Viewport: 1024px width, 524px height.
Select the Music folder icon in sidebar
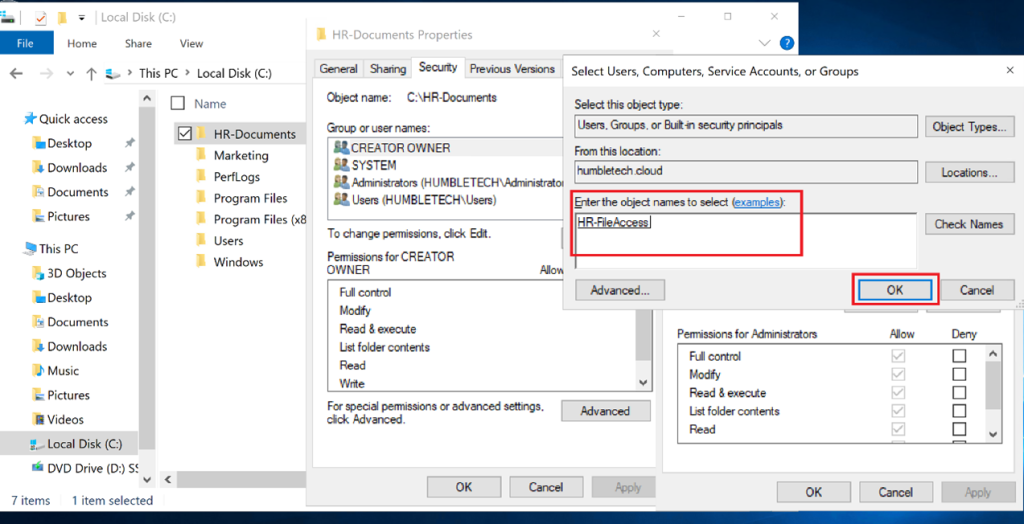[x=38, y=371]
